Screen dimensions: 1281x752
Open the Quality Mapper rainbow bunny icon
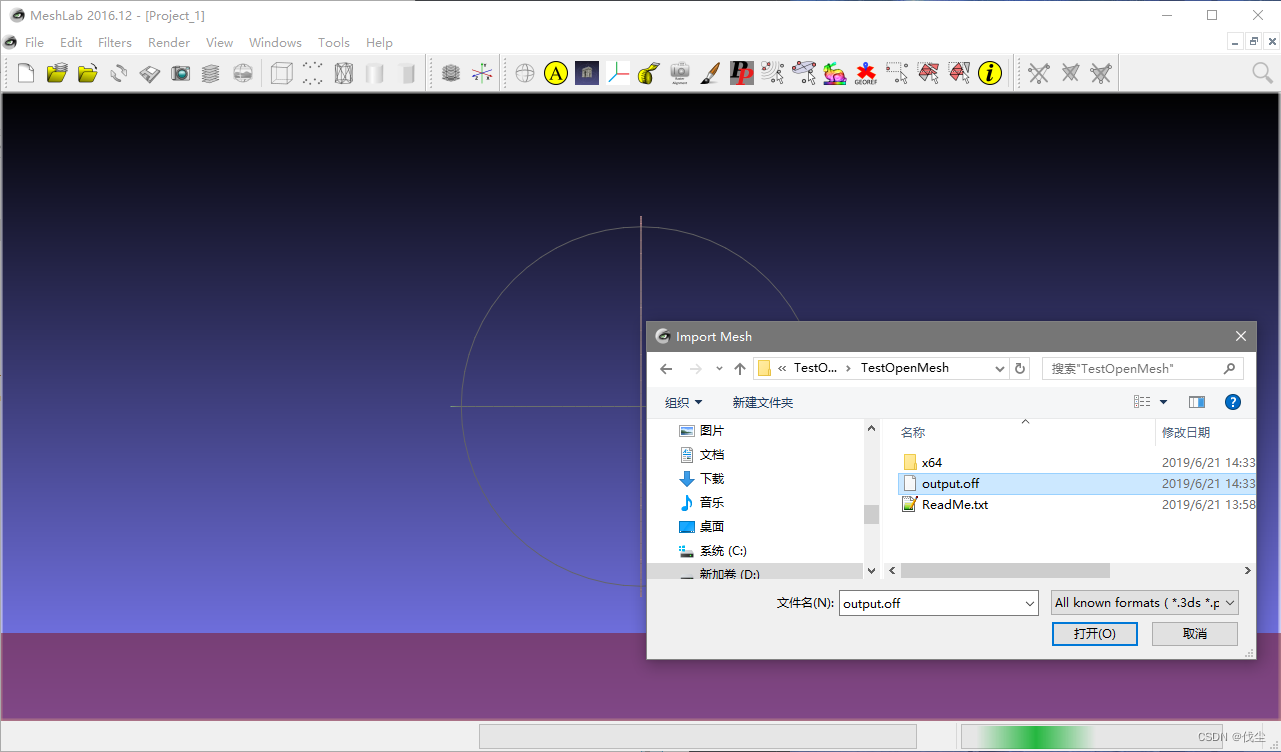[x=835, y=72]
